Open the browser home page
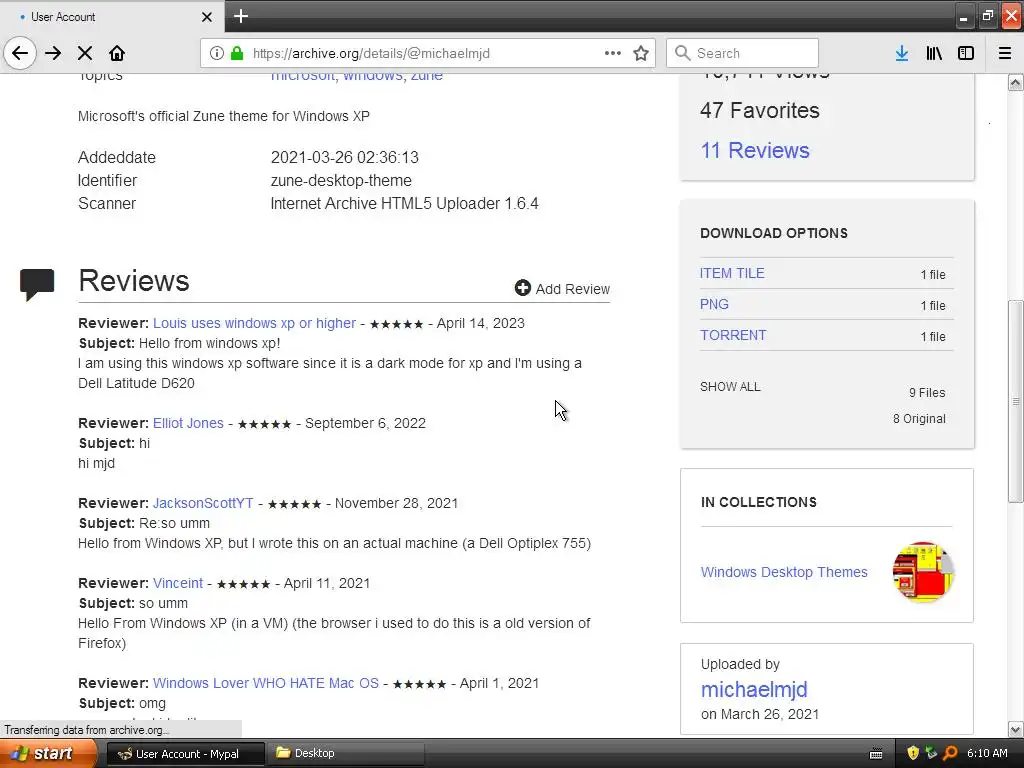 117,53
